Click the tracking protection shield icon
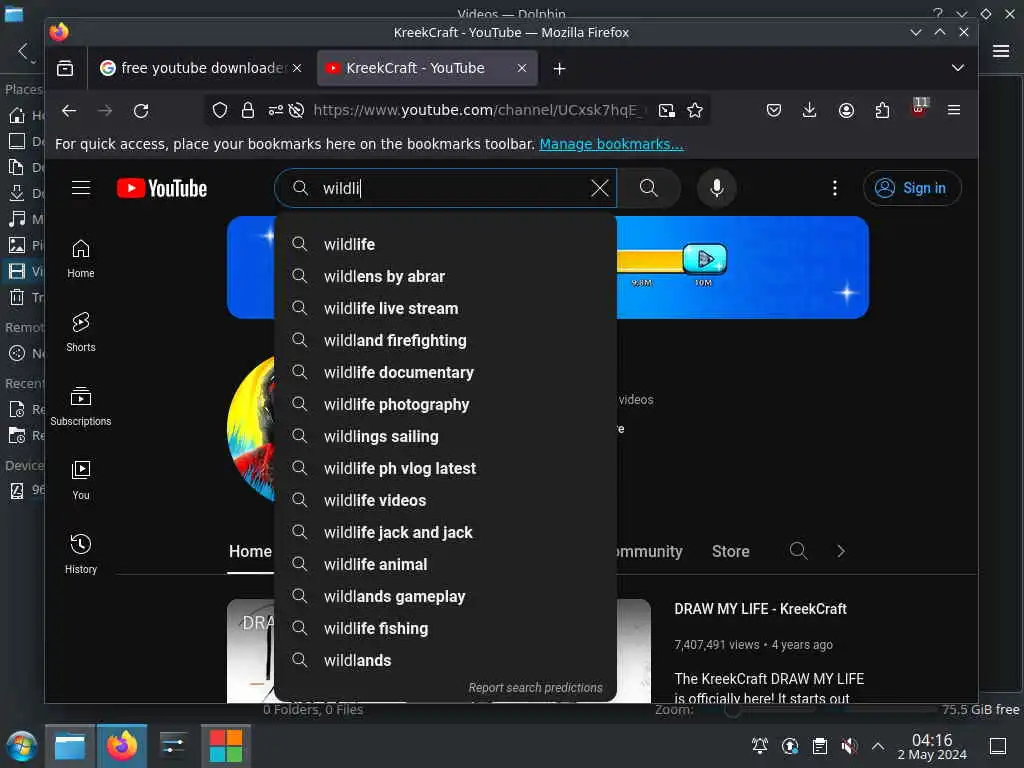 coord(220,110)
